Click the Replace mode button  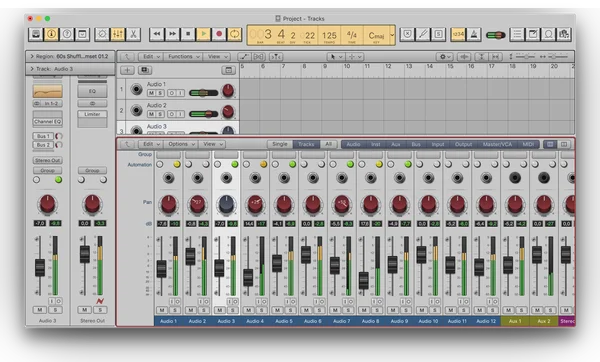point(408,34)
